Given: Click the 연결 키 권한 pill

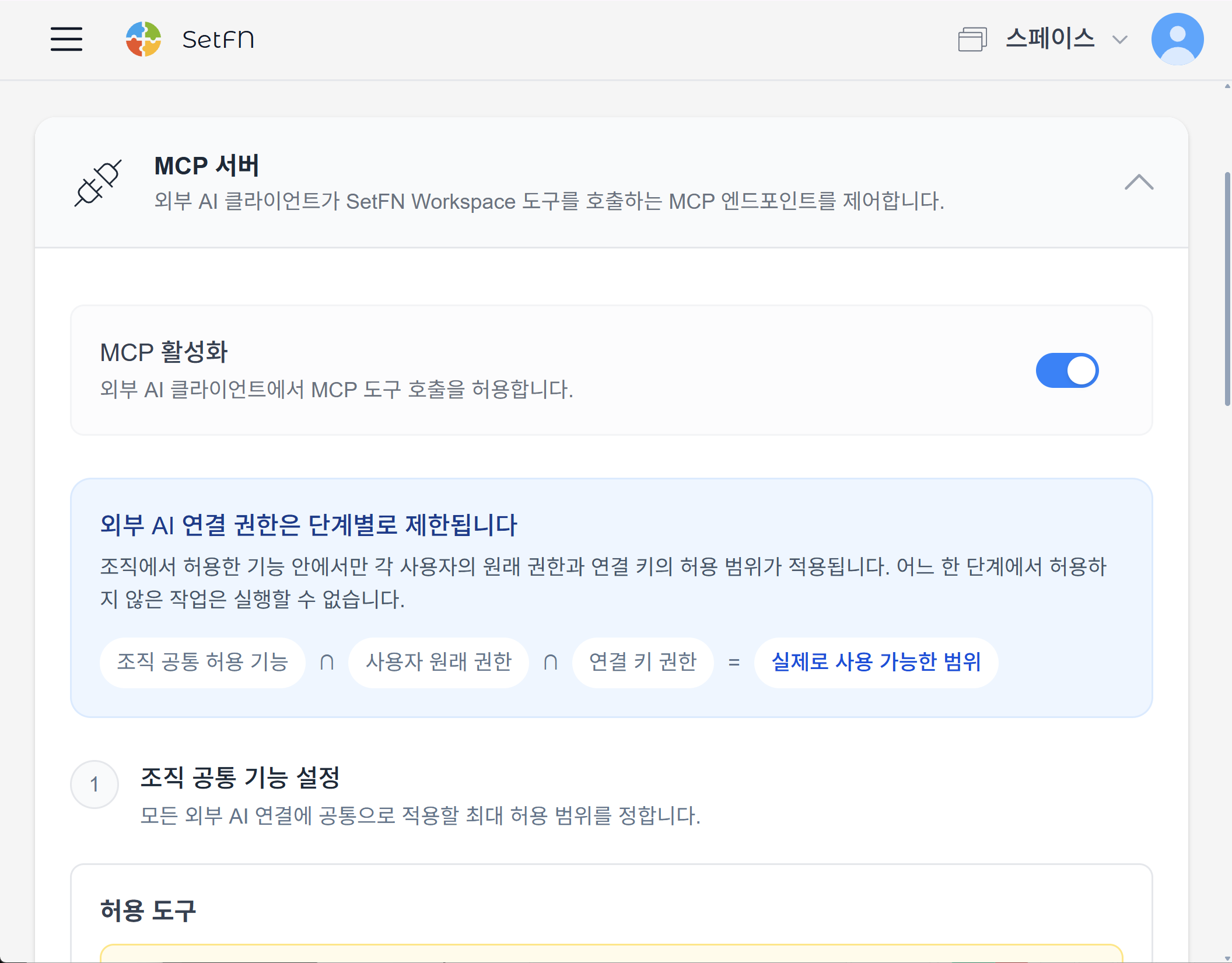Looking at the screenshot, I should pos(643,662).
